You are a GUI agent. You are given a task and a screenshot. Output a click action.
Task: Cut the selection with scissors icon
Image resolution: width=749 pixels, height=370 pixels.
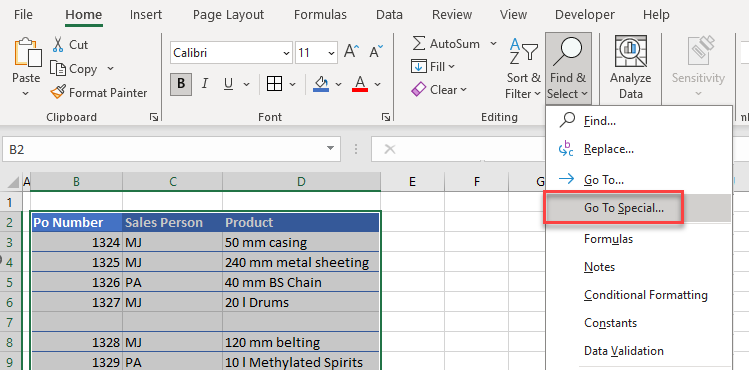(x=58, y=45)
